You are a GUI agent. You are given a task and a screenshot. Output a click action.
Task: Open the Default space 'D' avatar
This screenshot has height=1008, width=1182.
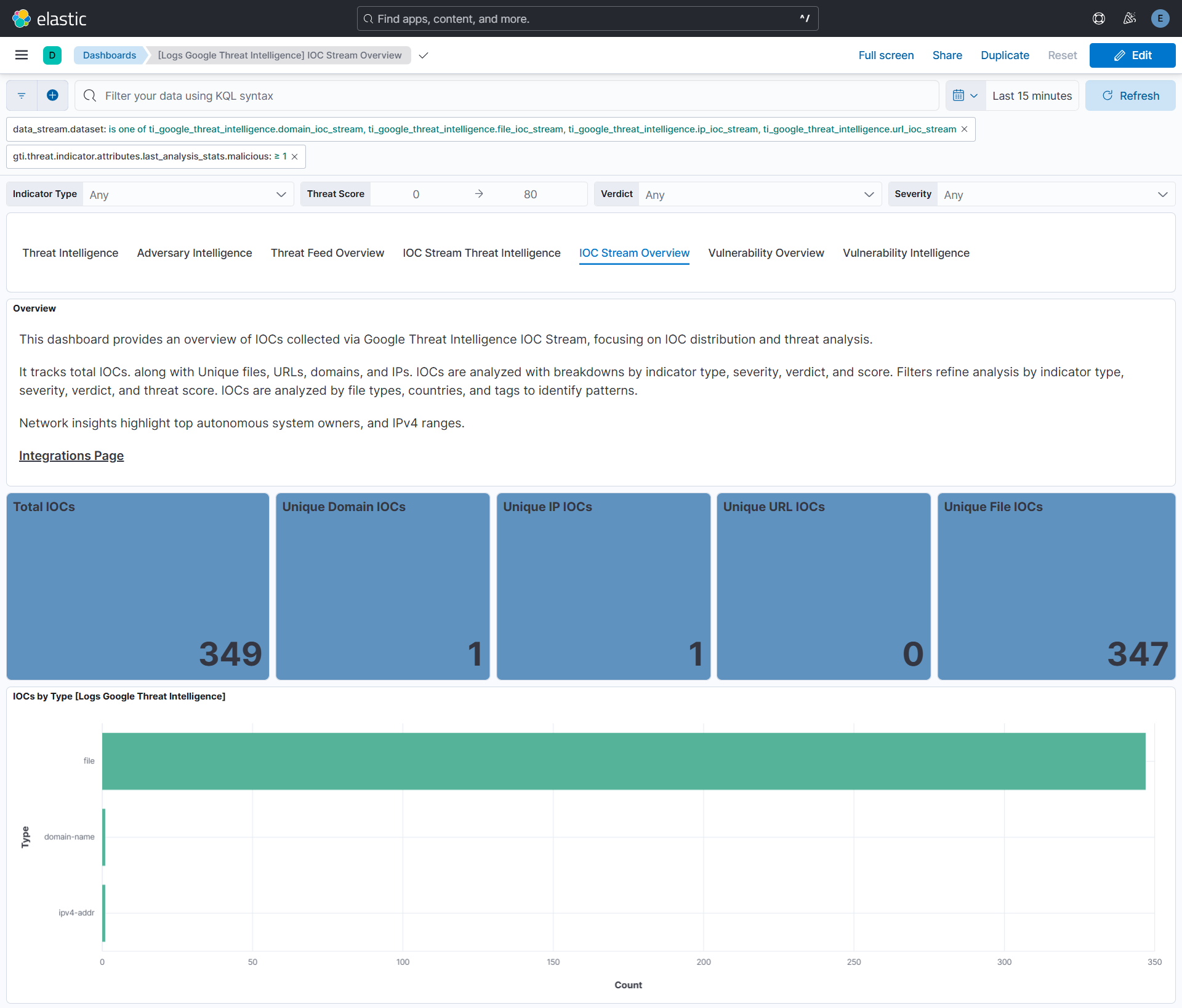pos(52,55)
